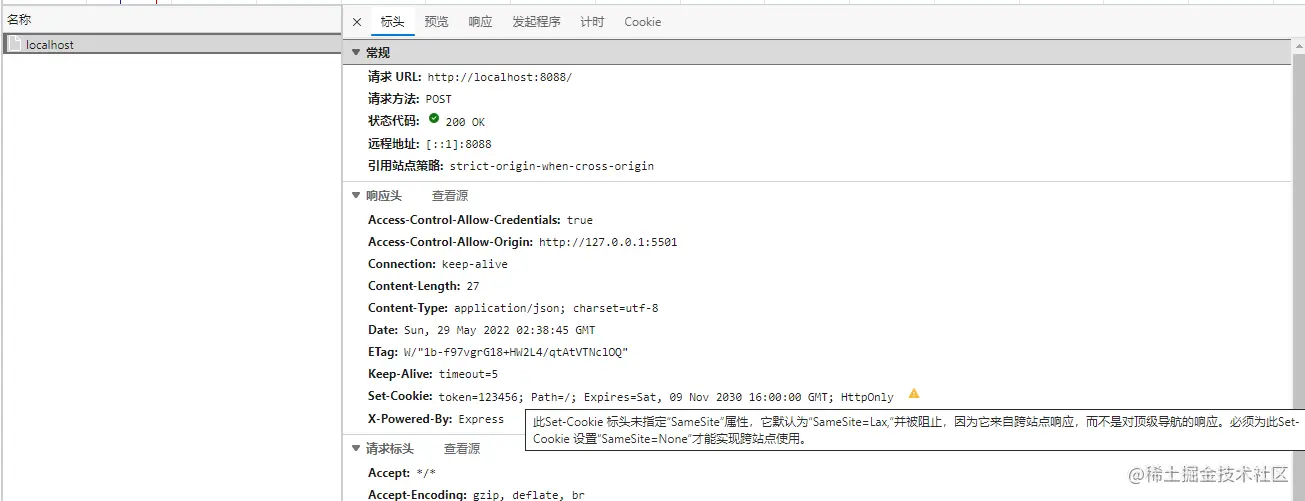
Task: Click the Content-Type application/json value
Action: click(556, 308)
